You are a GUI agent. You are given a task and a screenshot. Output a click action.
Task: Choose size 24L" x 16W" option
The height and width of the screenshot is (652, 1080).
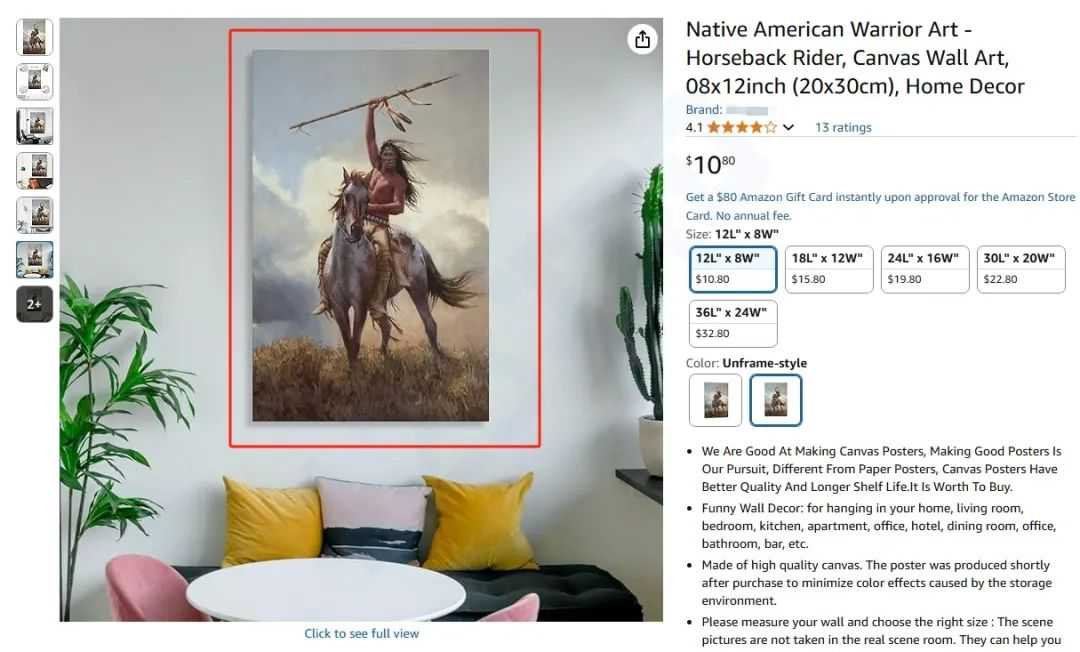[925, 269]
